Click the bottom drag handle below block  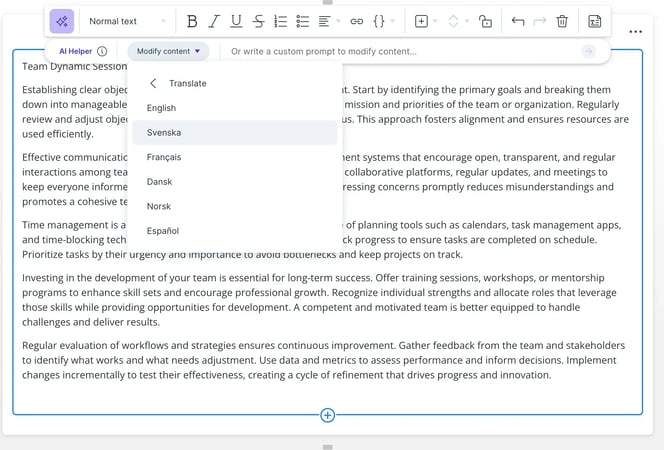[327, 447]
